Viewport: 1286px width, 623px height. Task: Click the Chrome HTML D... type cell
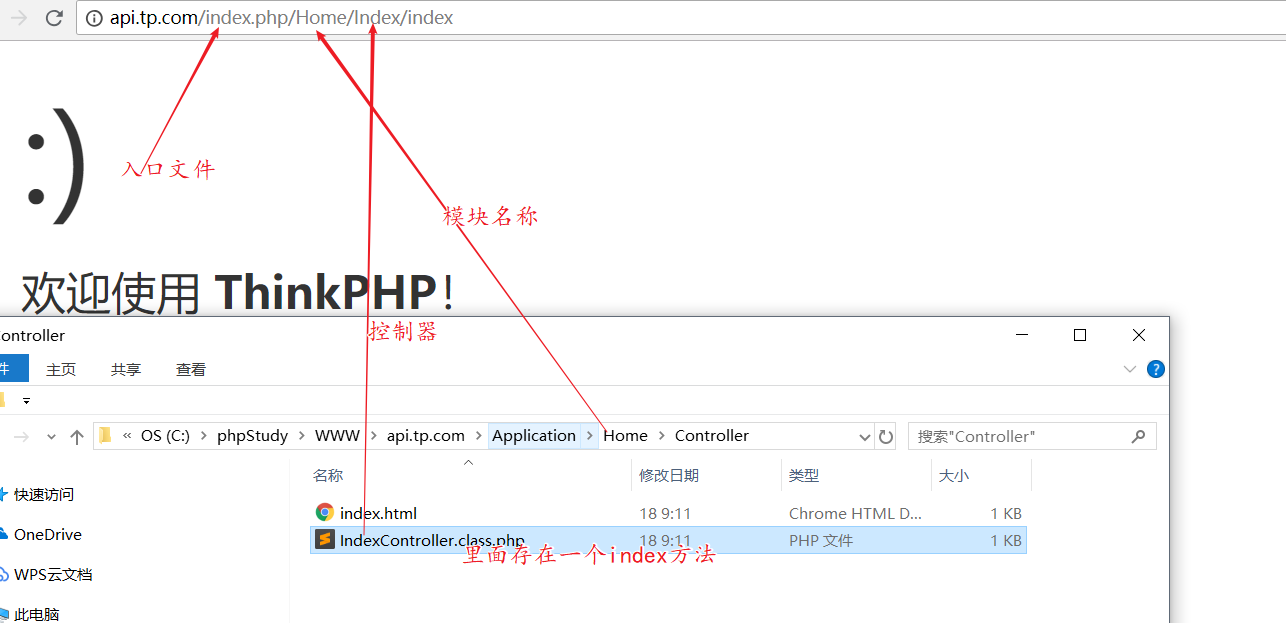(x=855, y=513)
